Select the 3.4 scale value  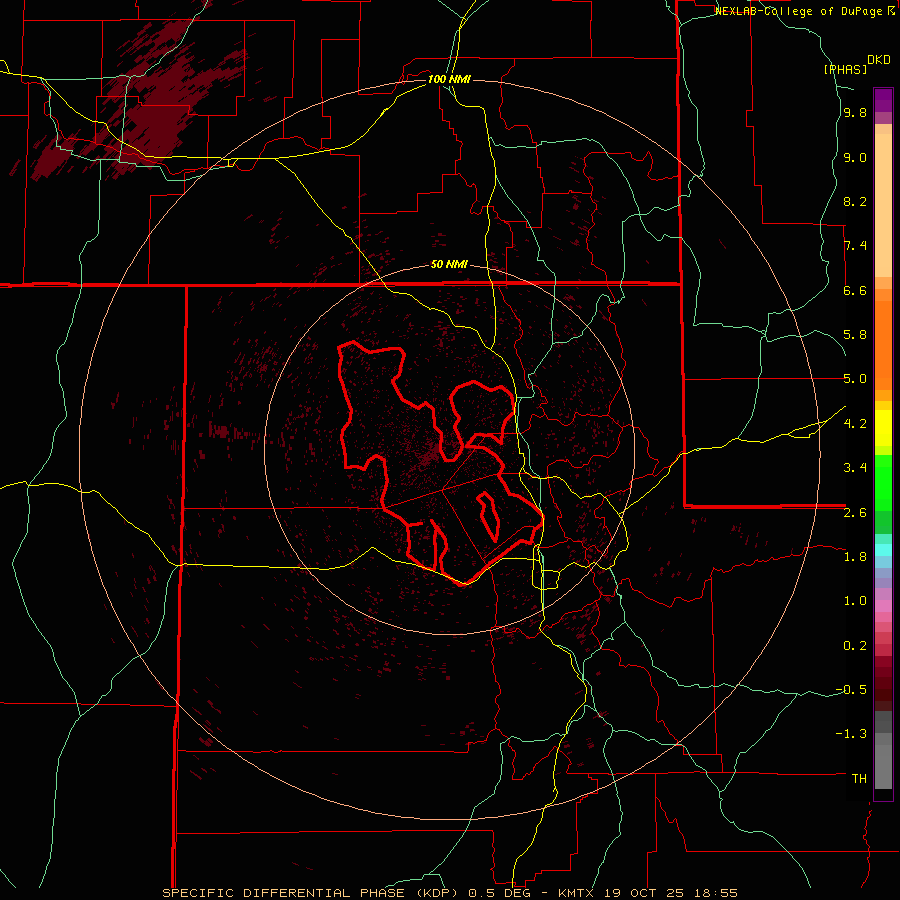point(855,467)
